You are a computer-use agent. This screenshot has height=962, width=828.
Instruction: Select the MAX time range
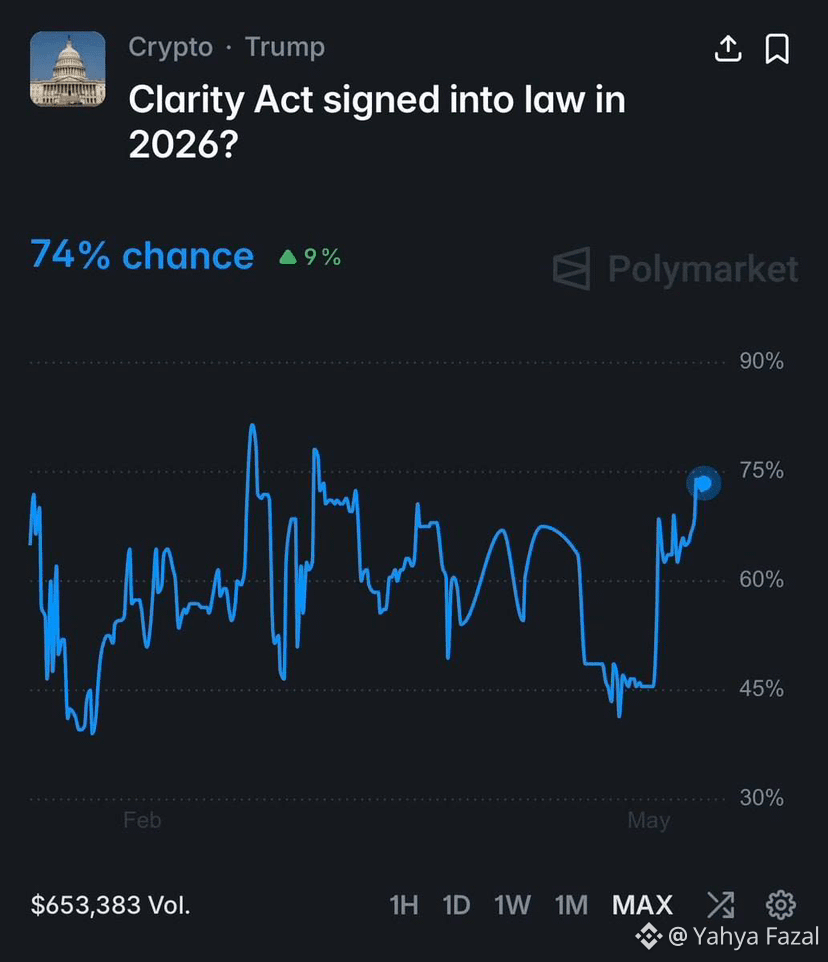642,905
